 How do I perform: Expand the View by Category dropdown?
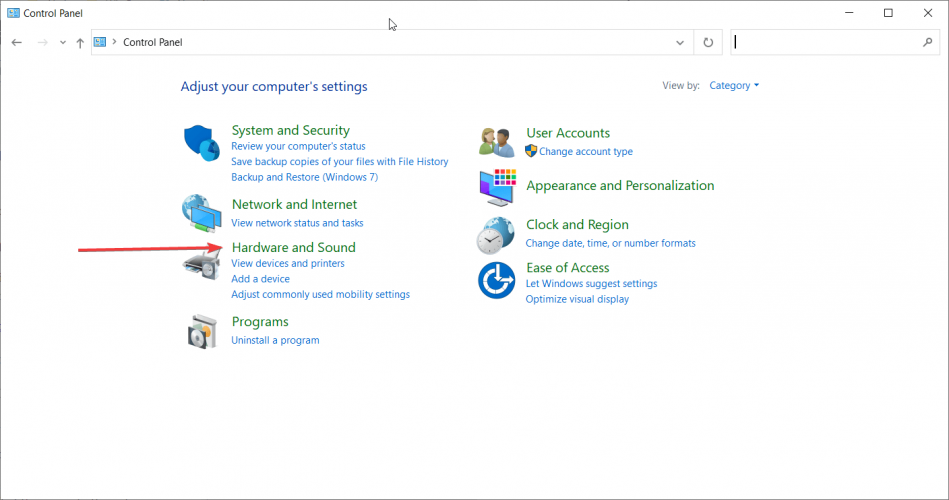(734, 86)
